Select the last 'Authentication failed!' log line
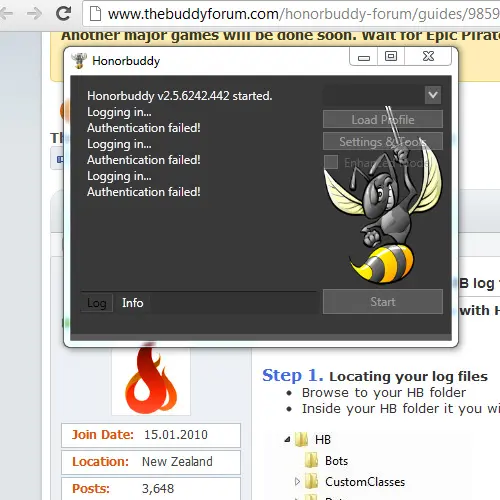This screenshot has width=500, height=500. tap(144, 192)
